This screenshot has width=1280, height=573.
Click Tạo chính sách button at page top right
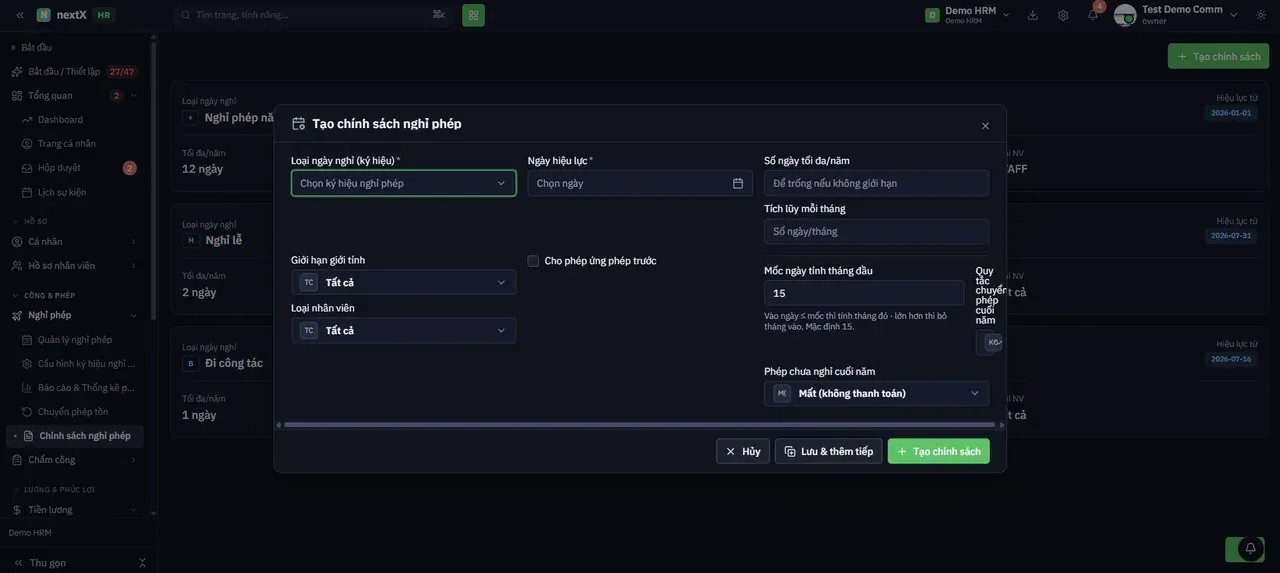click(1218, 56)
